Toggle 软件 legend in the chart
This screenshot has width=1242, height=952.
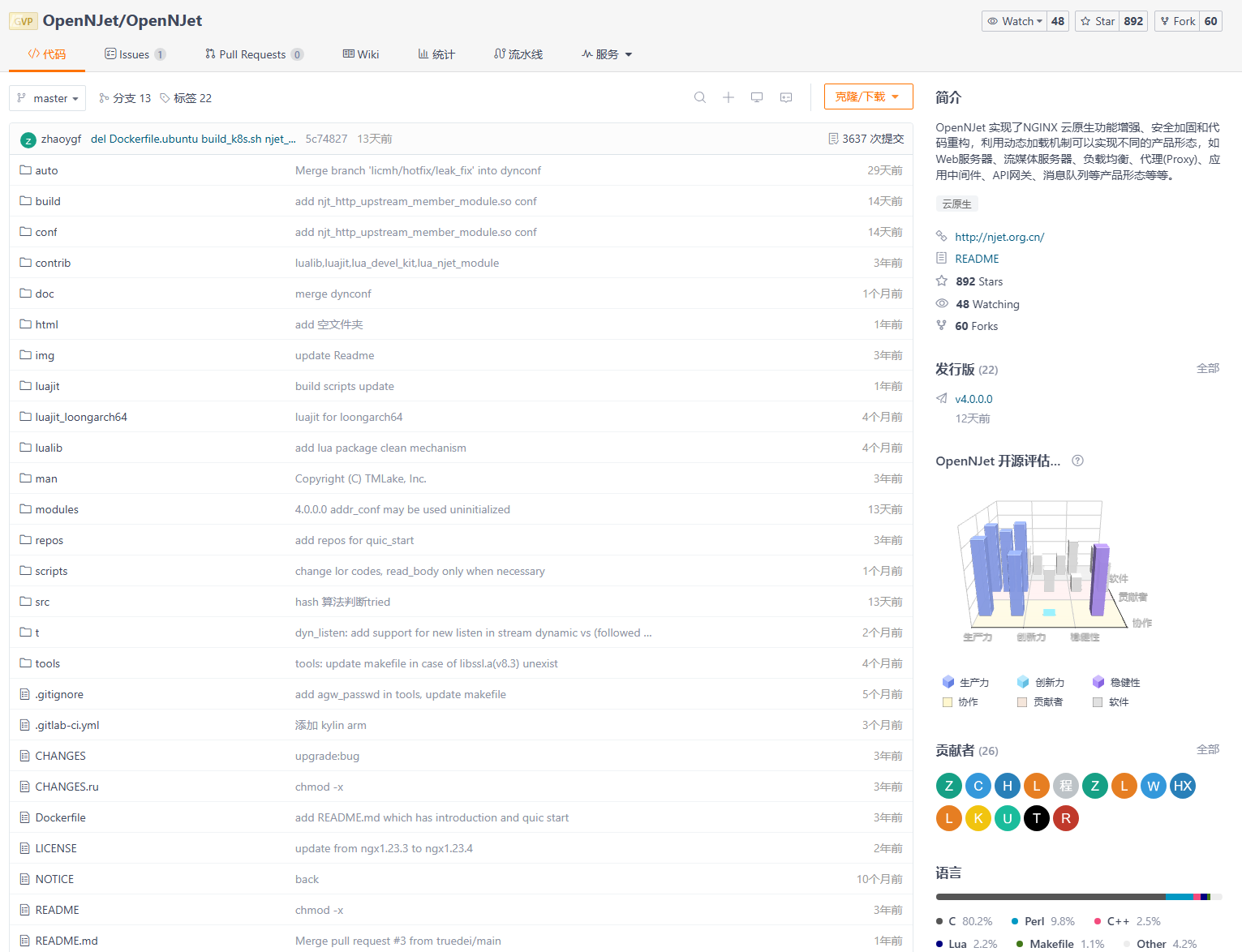click(x=1111, y=701)
